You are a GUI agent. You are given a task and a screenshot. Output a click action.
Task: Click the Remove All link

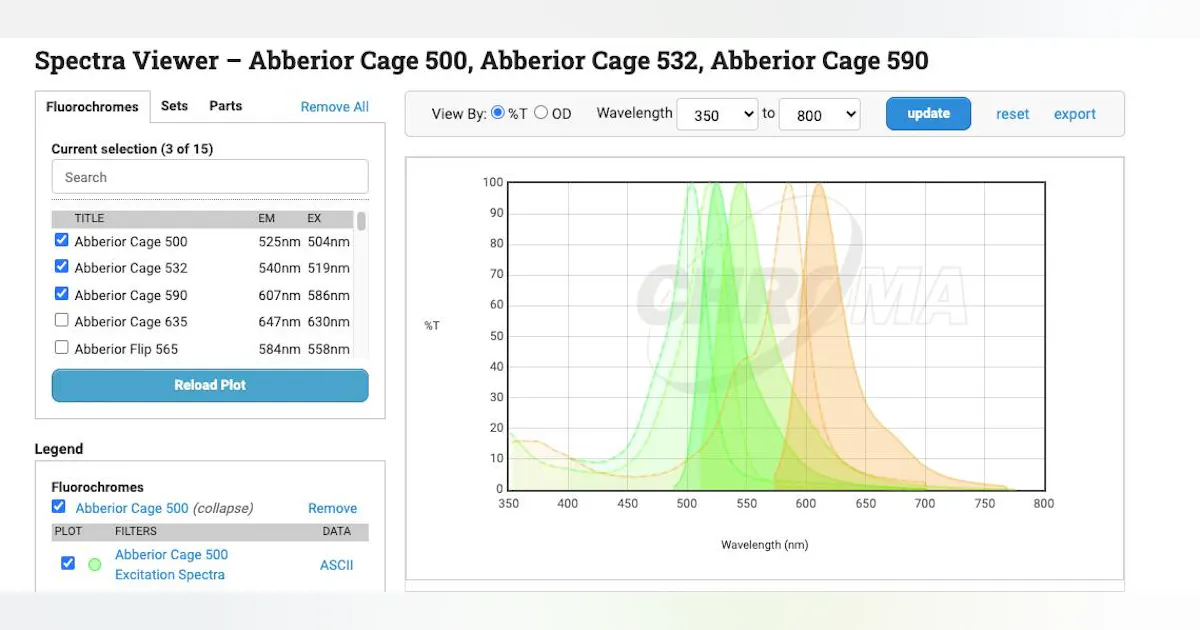pos(334,106)
